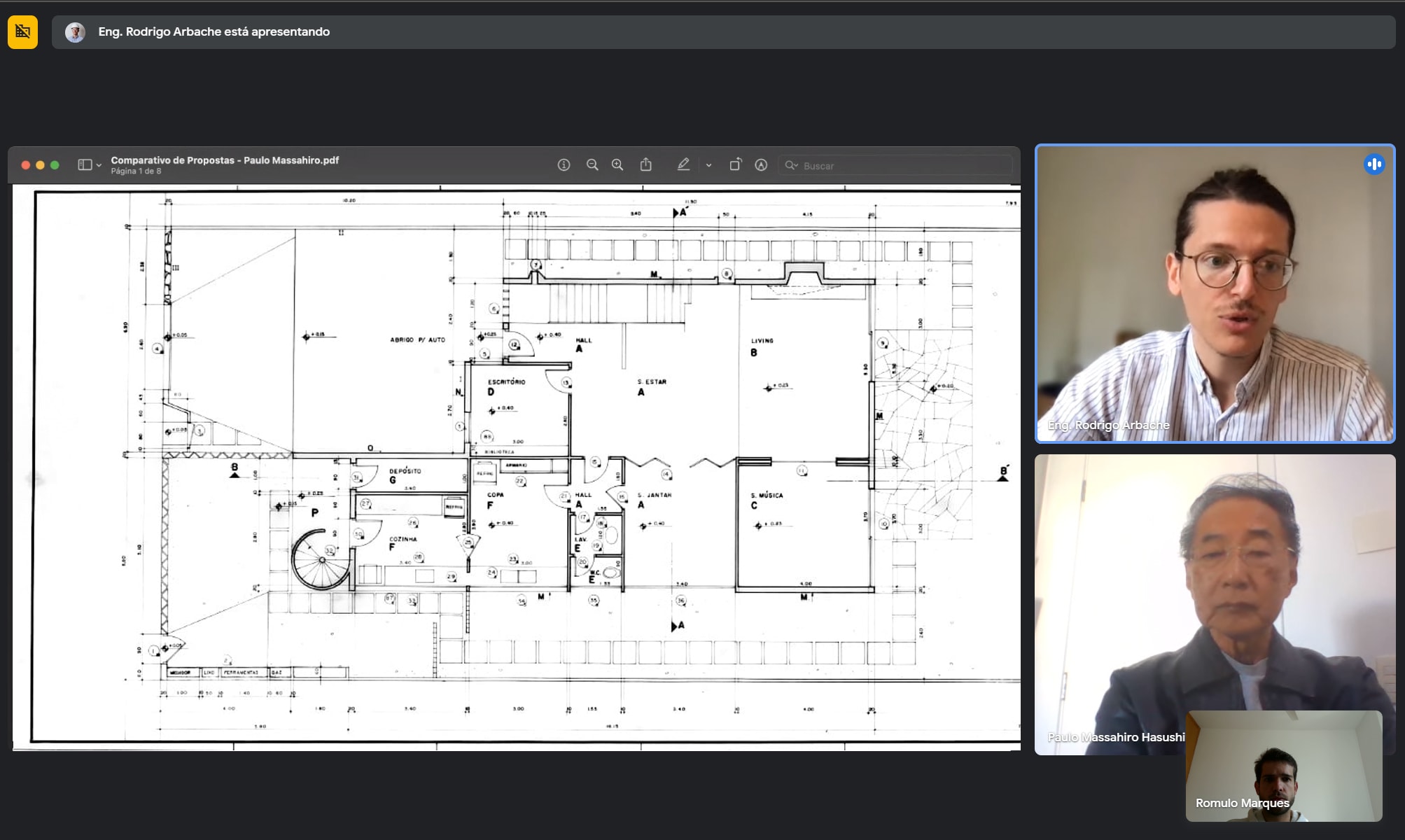The width and height of the screenshot is (1405, 840).
Task: Open the highlight color dropdown arrow
Action: 708,166
